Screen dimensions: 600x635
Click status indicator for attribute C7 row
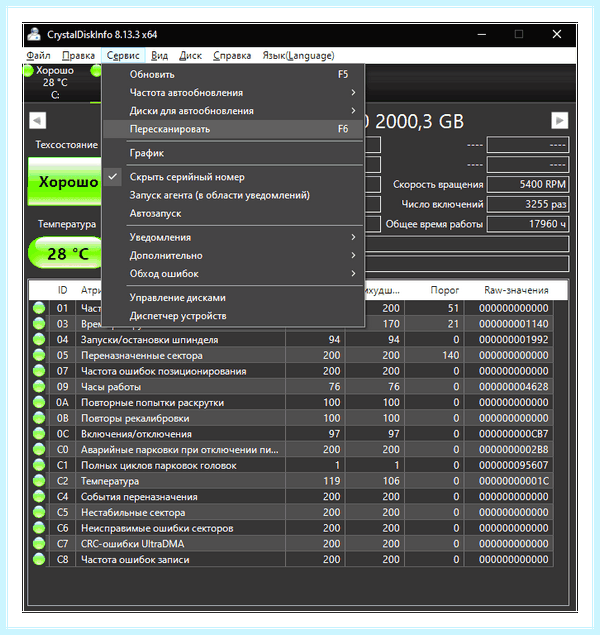coord(39,543)
